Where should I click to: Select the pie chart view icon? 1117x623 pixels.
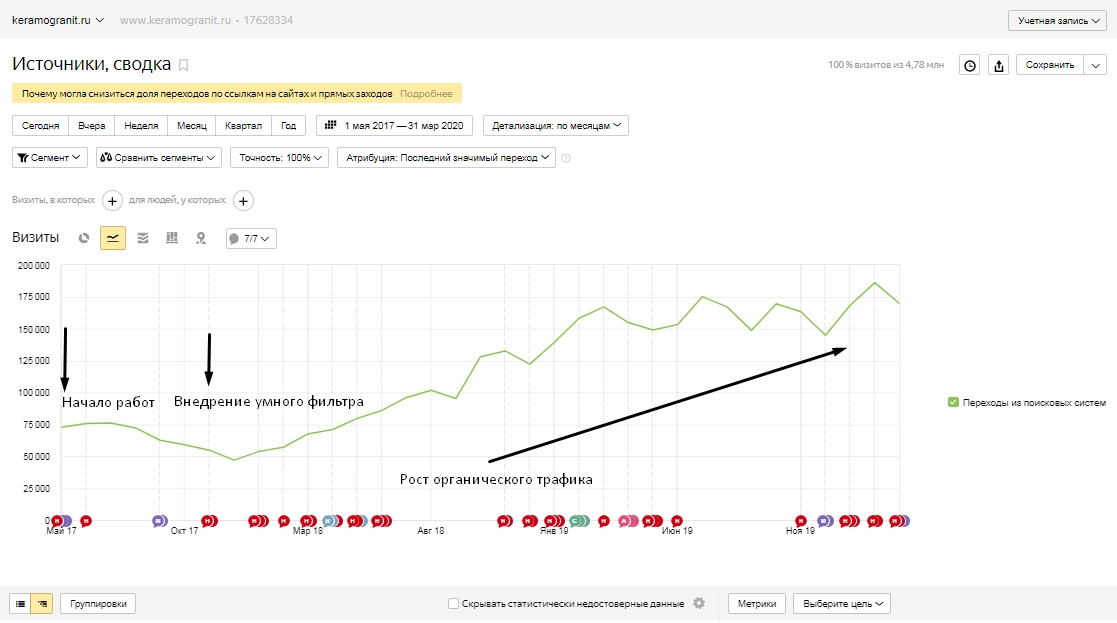pyautogui.click(x=83, y=238)
